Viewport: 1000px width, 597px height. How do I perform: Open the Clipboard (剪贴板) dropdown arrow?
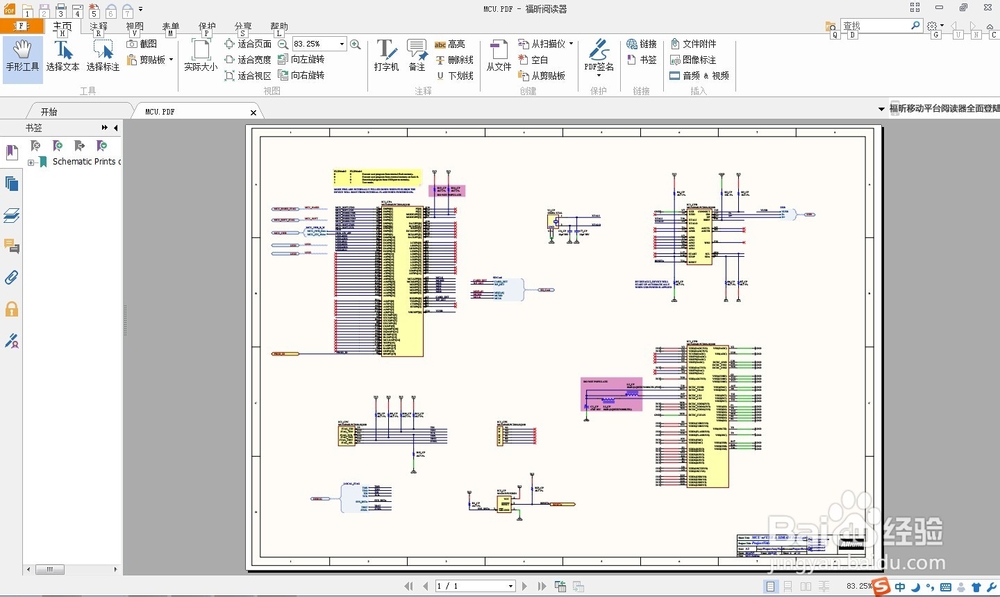coord(171,60)
